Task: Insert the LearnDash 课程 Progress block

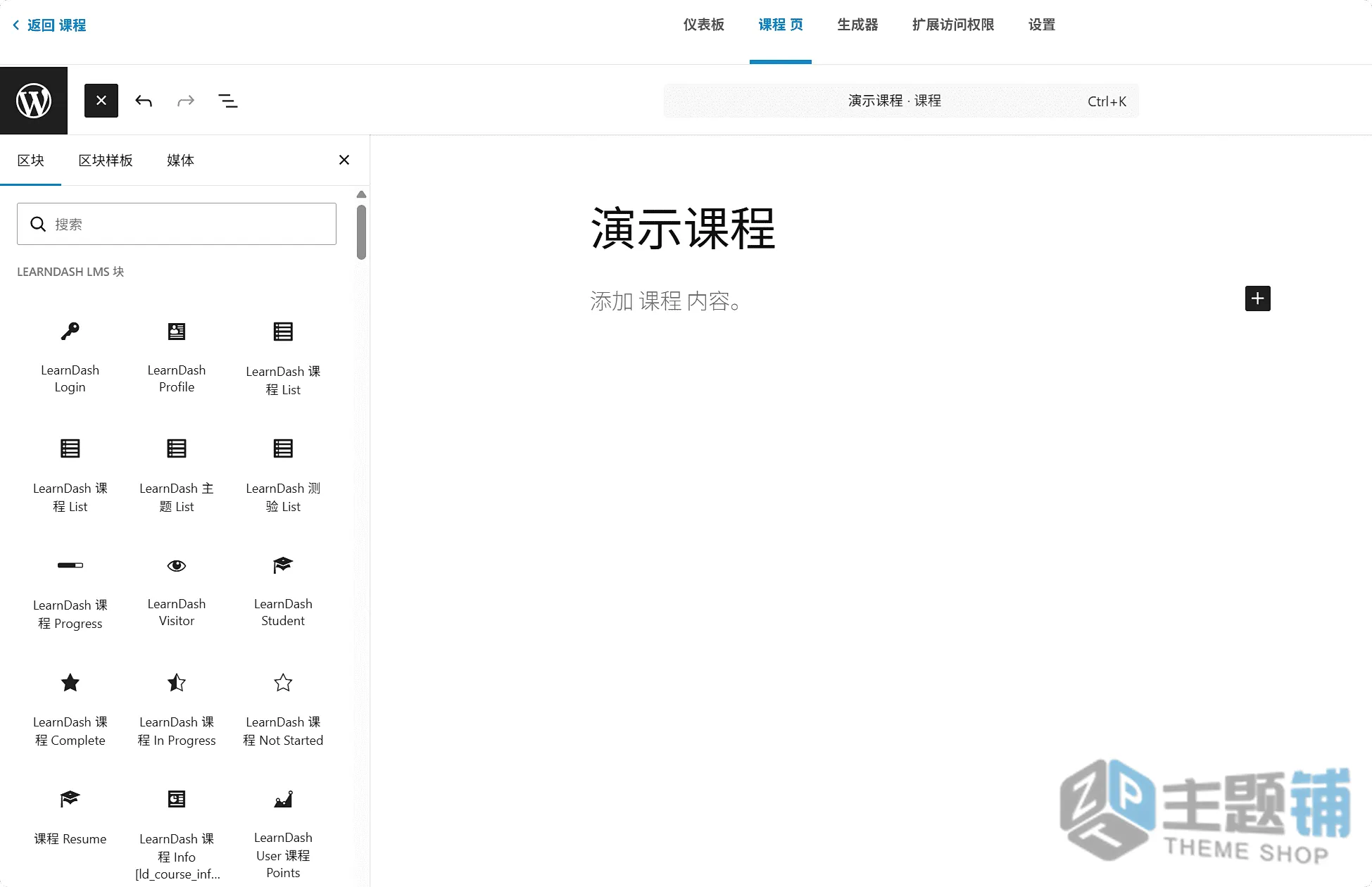Action: tap(70, 593)
